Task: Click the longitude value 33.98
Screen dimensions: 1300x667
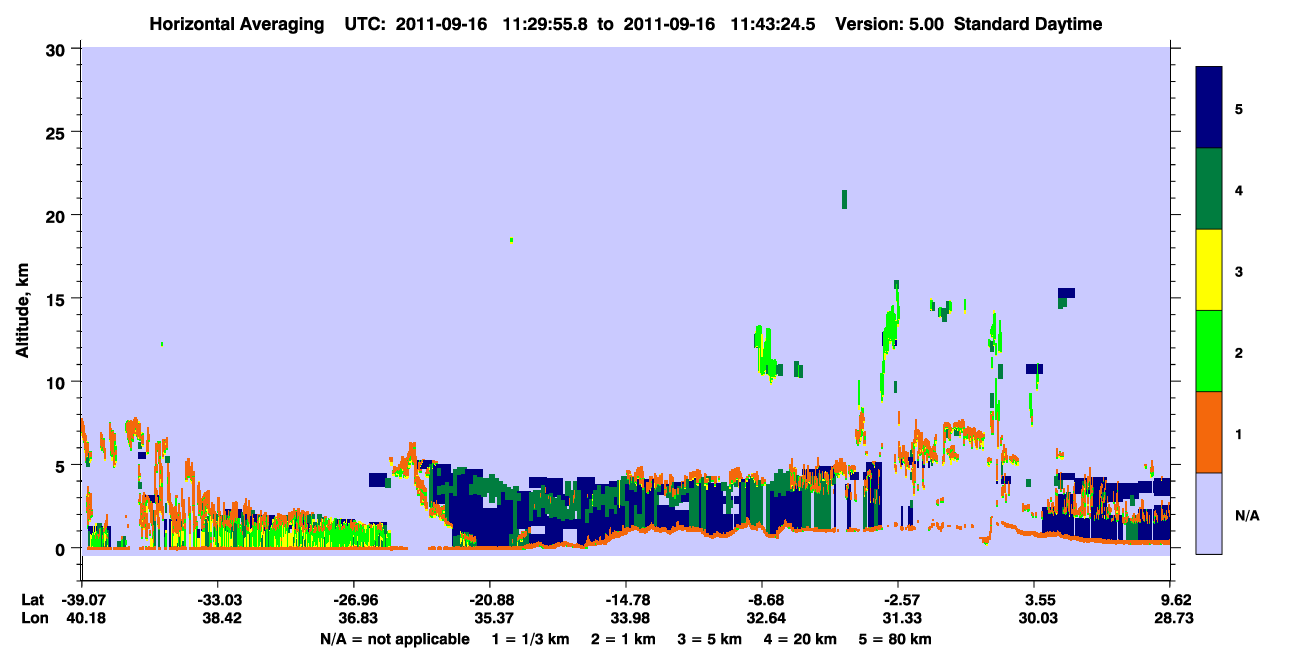Action: click(630, 618)
